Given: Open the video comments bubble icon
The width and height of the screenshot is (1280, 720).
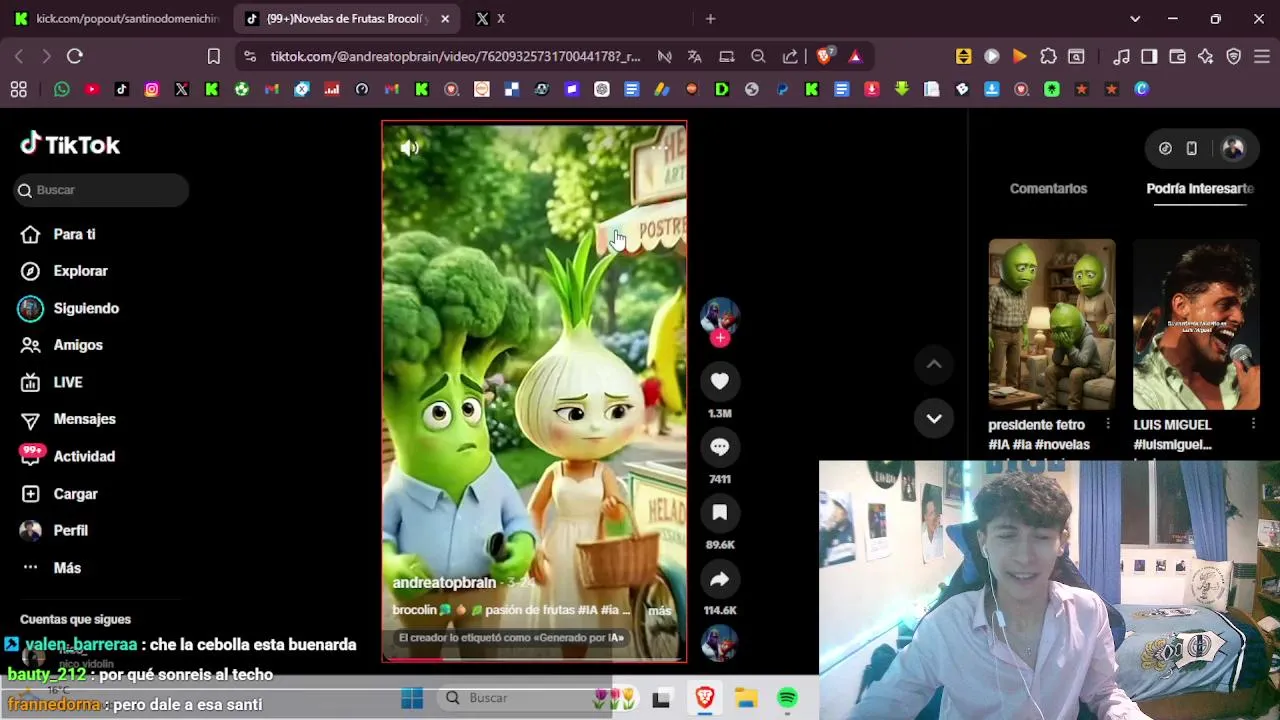Looking at the screenshot, I should [x=720, y=447].
